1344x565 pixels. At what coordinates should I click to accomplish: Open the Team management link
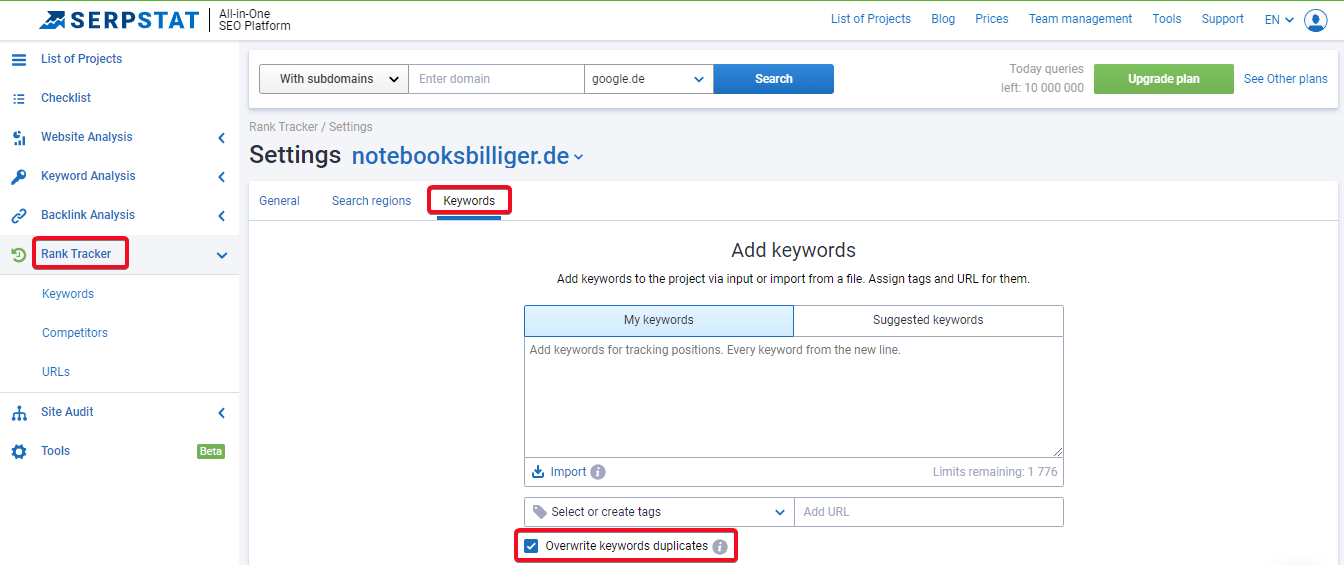[1080, 19]
